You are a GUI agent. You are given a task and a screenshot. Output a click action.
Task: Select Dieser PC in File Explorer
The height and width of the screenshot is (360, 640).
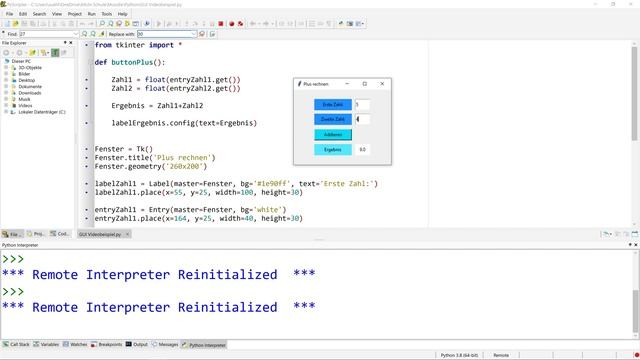coord(21,61)
